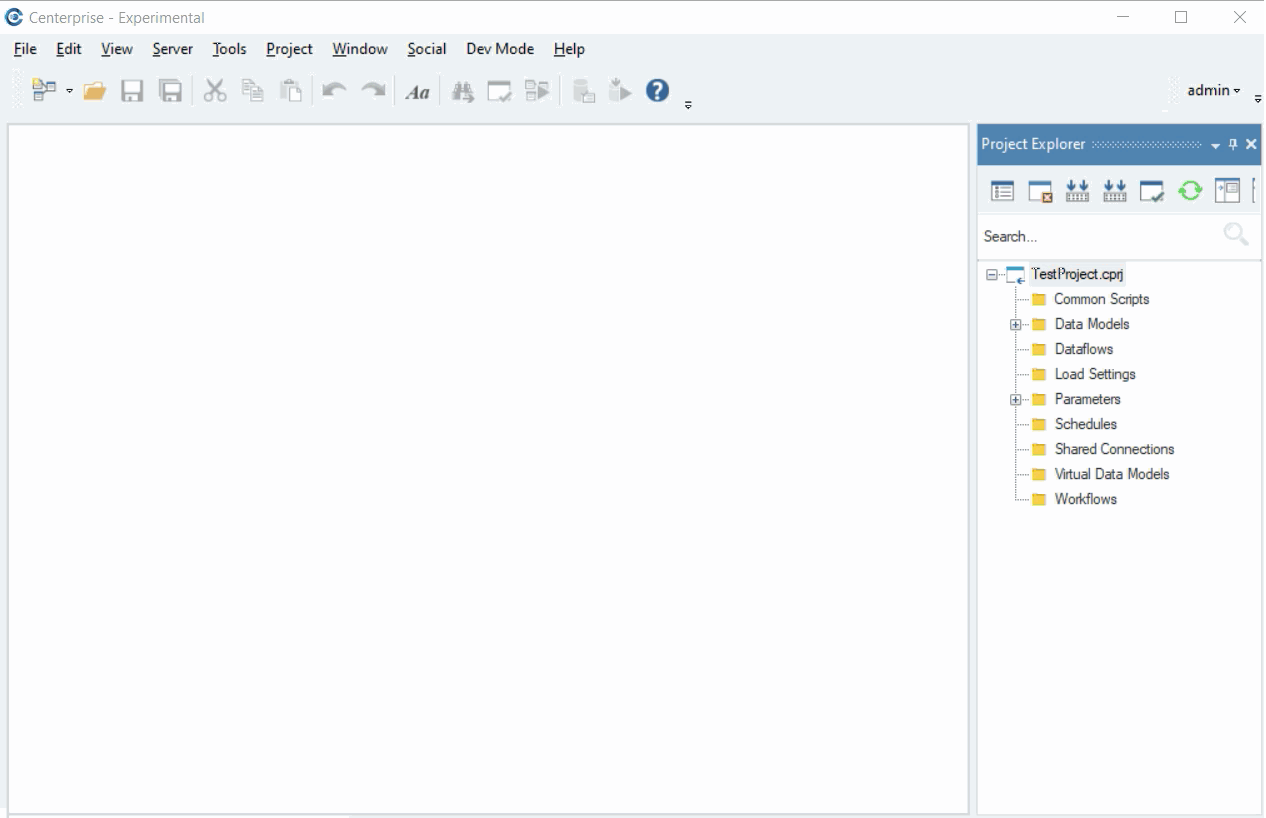Select the Common Scripts folder
Viewport: 1266px width, 818px height.
[1101, 299]
